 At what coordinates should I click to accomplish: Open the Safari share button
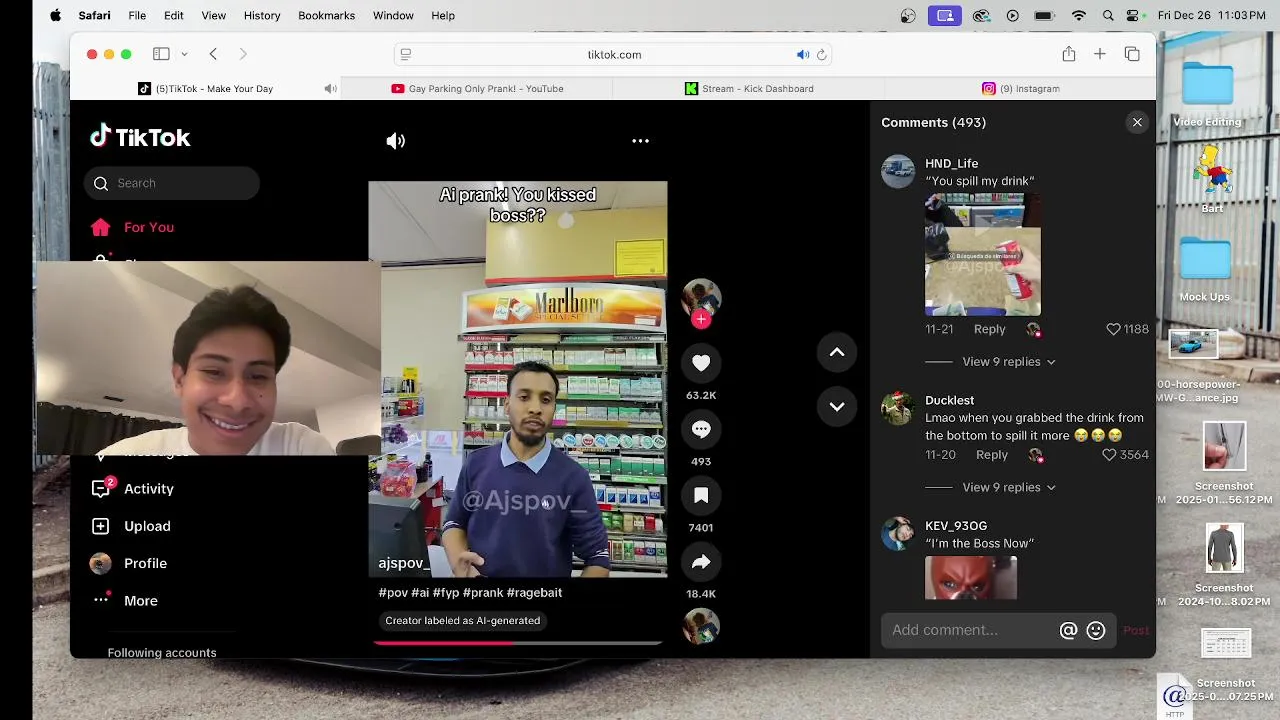coord(1069,54)
